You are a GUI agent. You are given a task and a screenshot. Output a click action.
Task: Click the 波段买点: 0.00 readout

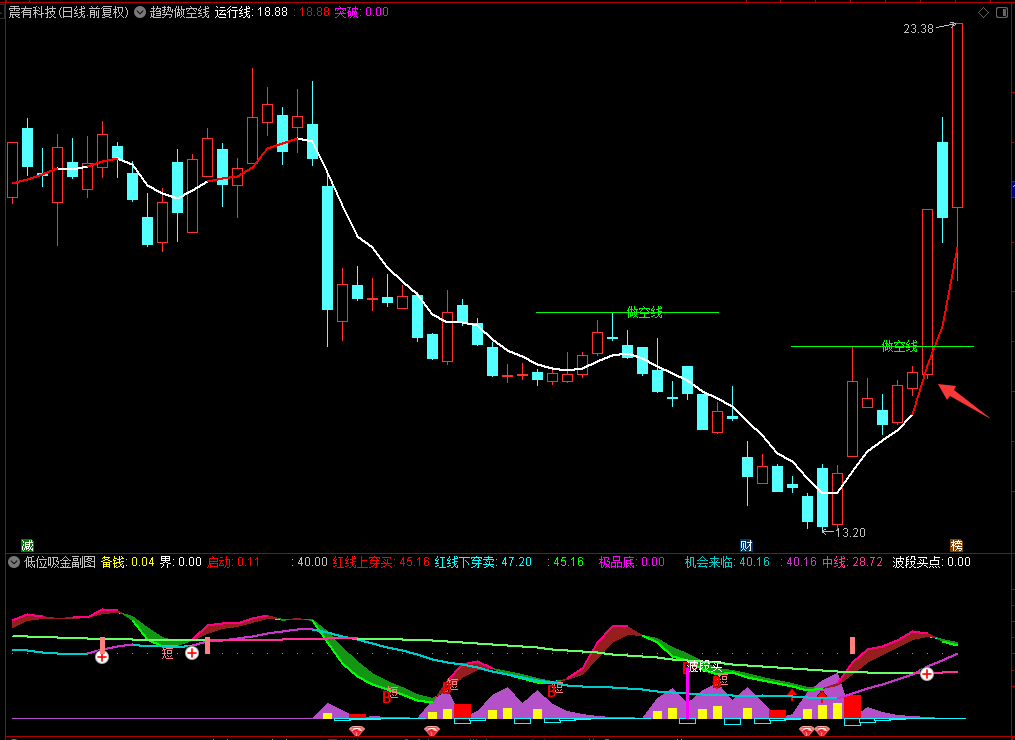click(931, 562)
